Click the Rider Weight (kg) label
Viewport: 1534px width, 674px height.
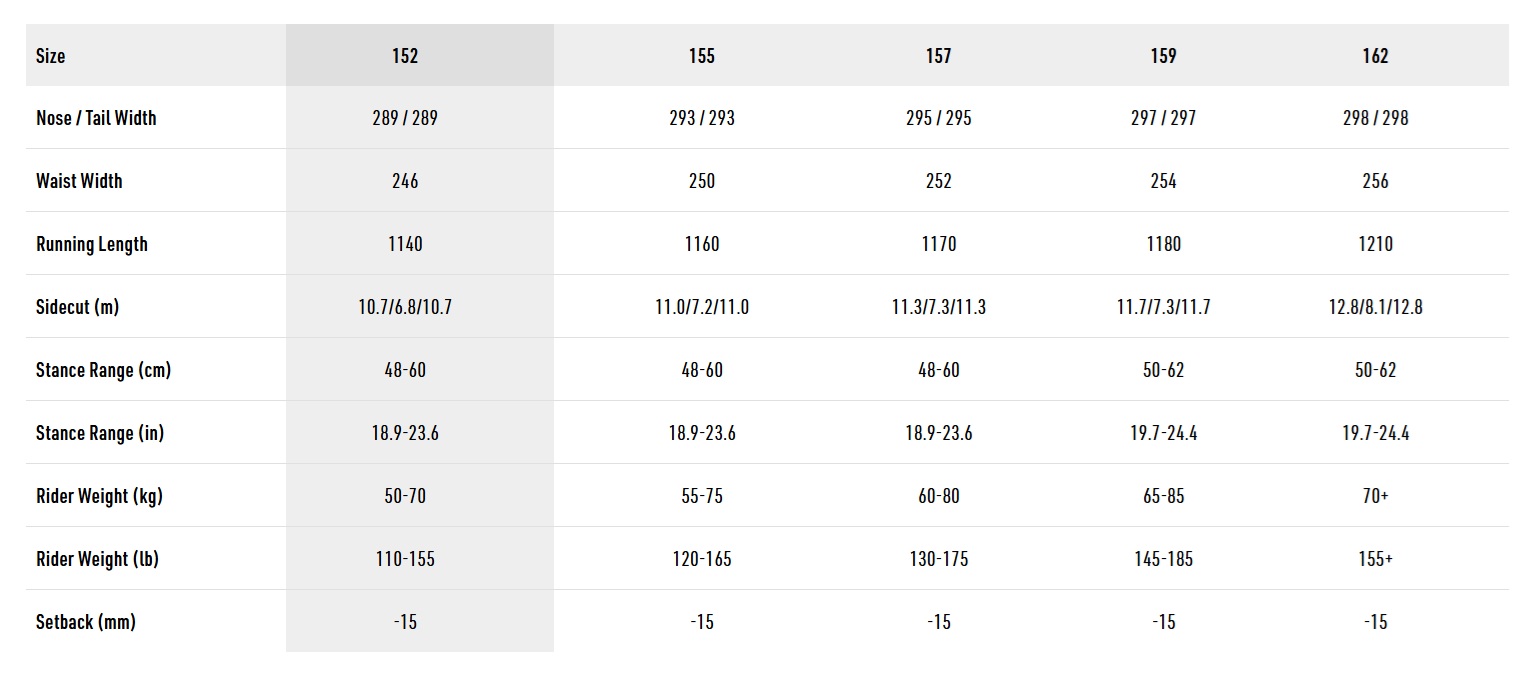(x=99, y=496)
